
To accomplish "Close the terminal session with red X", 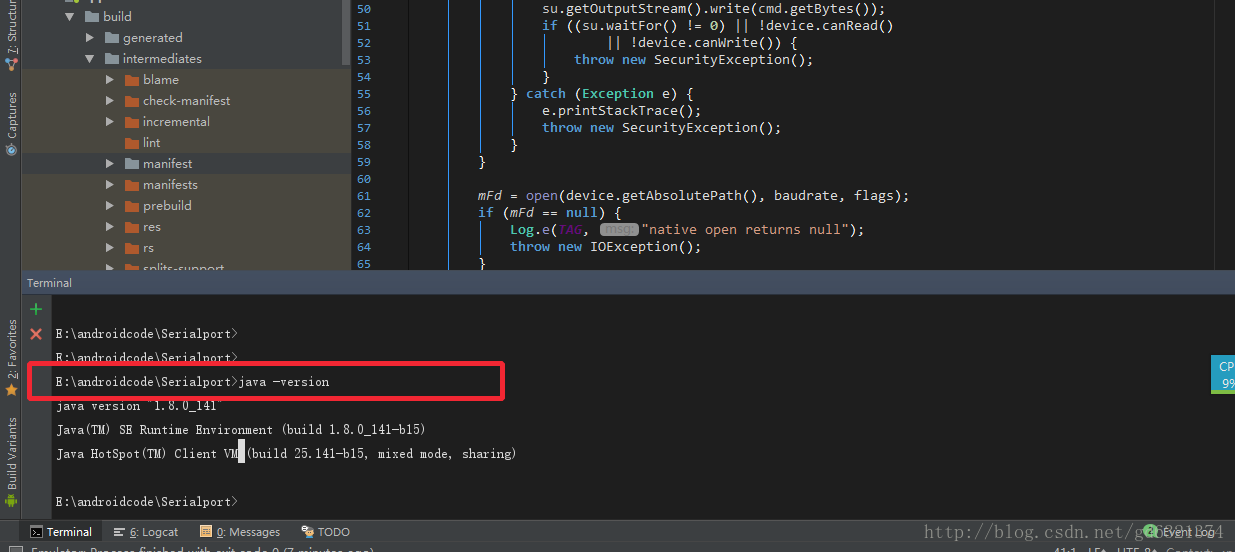I will point(36,334).
